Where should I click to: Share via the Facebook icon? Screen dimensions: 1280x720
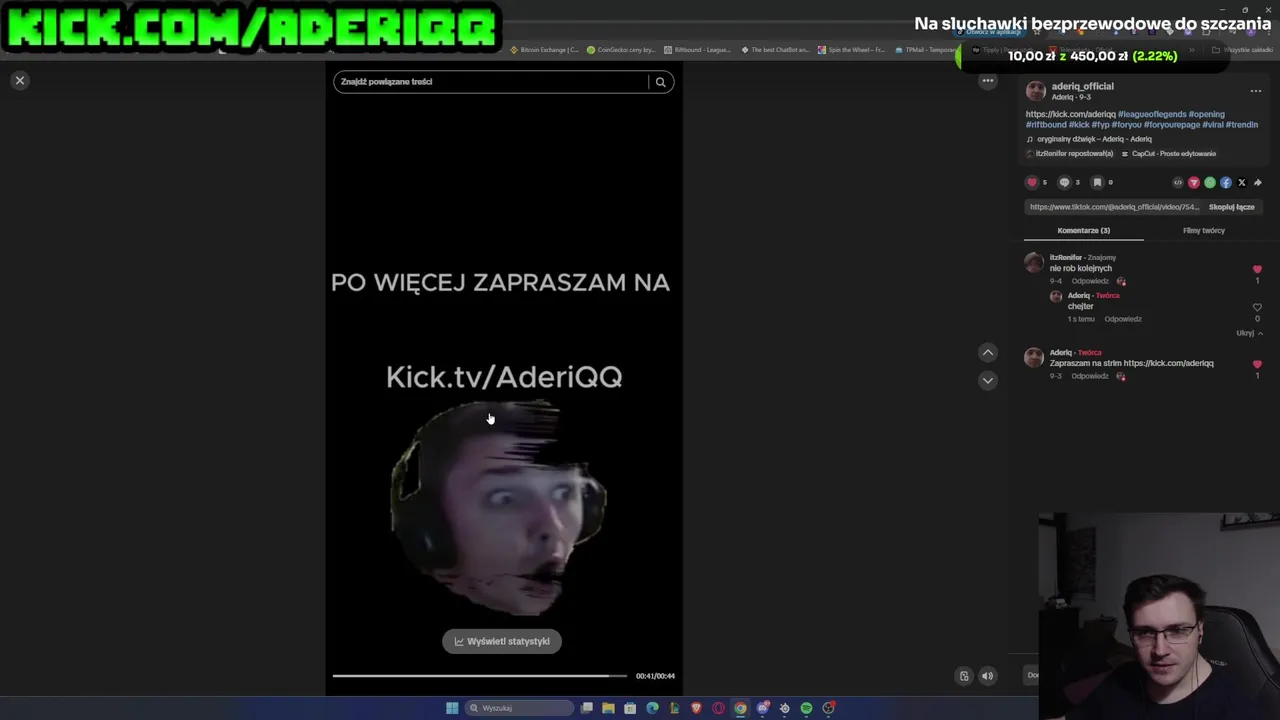pyautogui.click(x=1226, y=183)
